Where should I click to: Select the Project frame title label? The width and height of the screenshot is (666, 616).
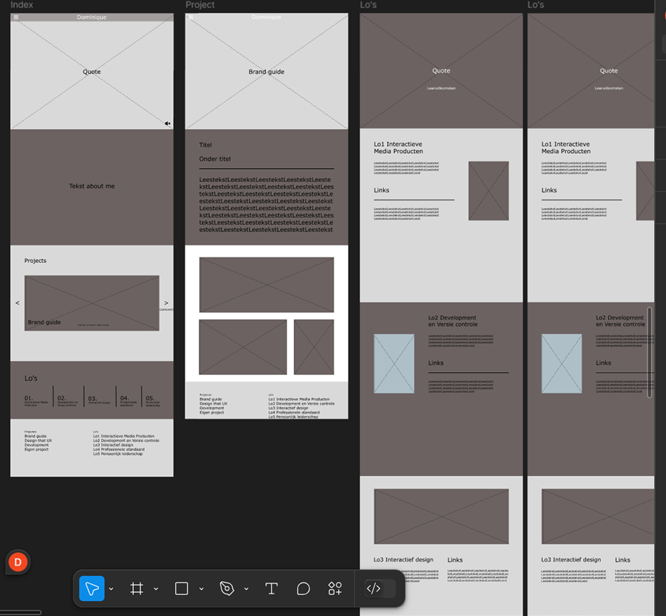[x=200, y=5]
